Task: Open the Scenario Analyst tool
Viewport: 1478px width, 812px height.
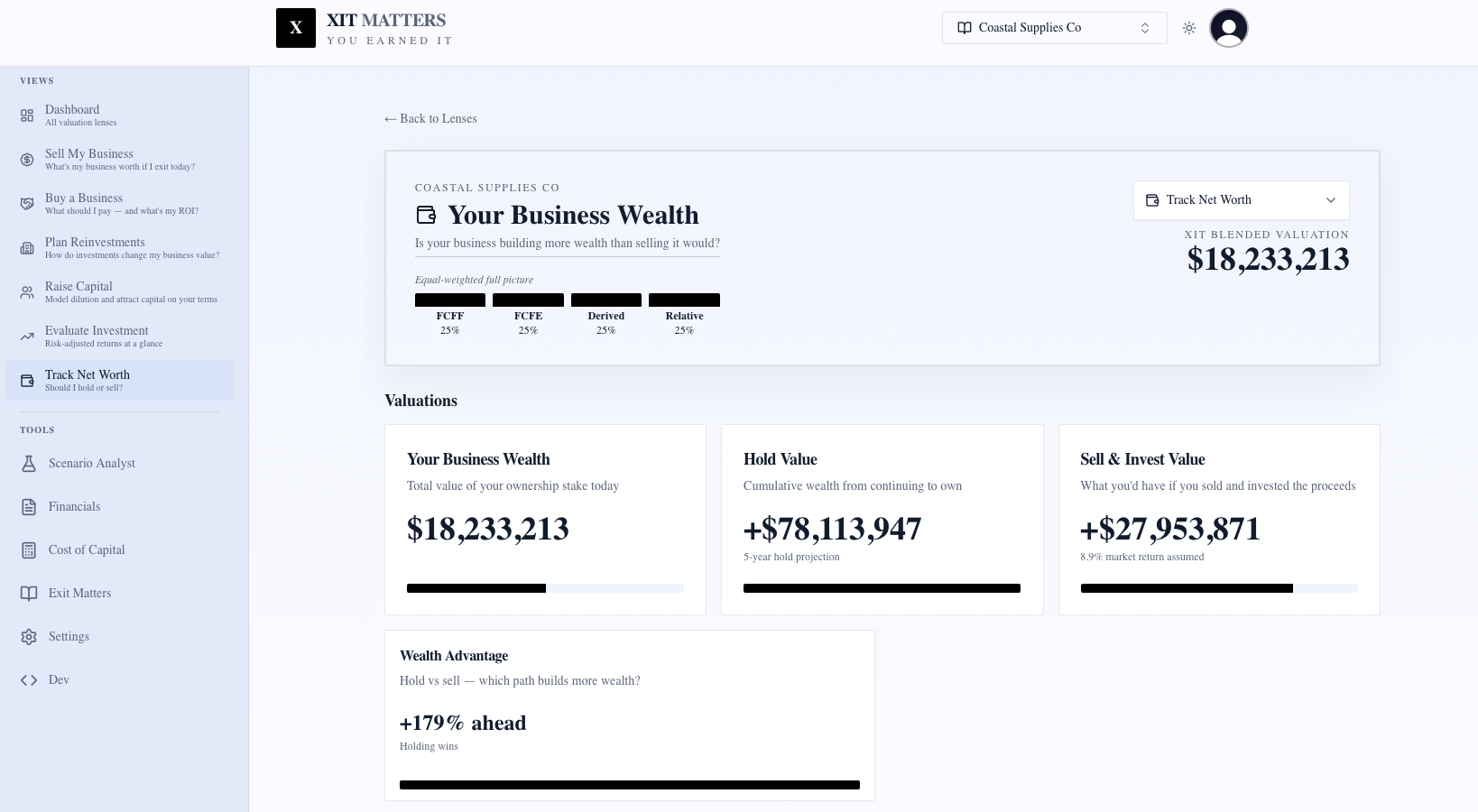Action: tap(119, 463)
